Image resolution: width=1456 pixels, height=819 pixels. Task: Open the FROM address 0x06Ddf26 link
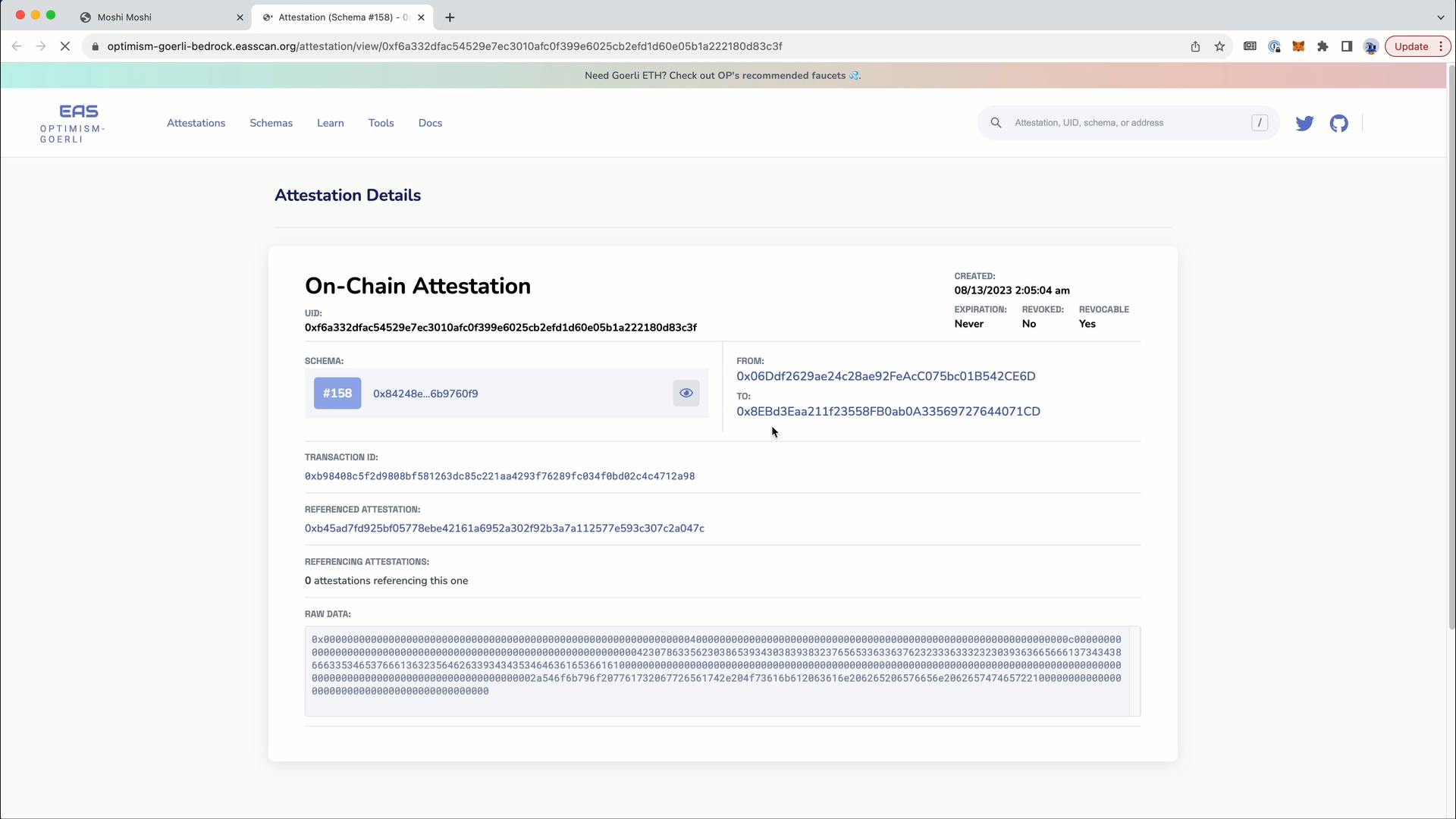886,376
